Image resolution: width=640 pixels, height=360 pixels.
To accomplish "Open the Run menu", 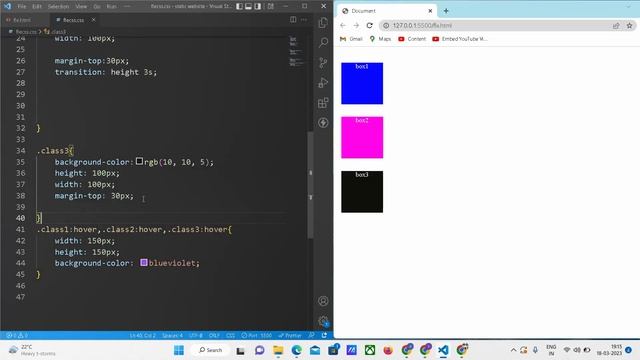I will pos(111,7).
